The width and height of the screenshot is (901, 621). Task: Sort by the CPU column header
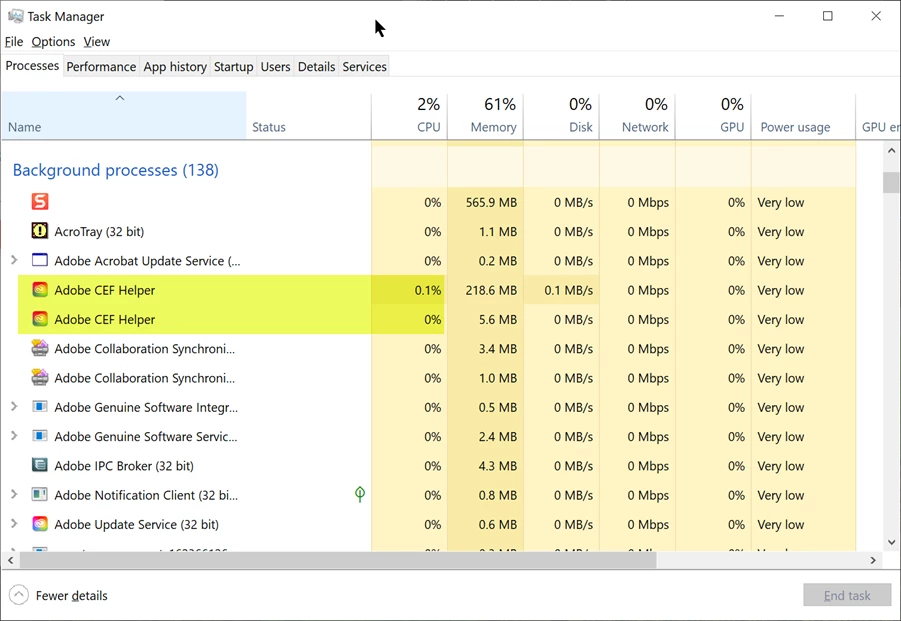tap(409, 115)
